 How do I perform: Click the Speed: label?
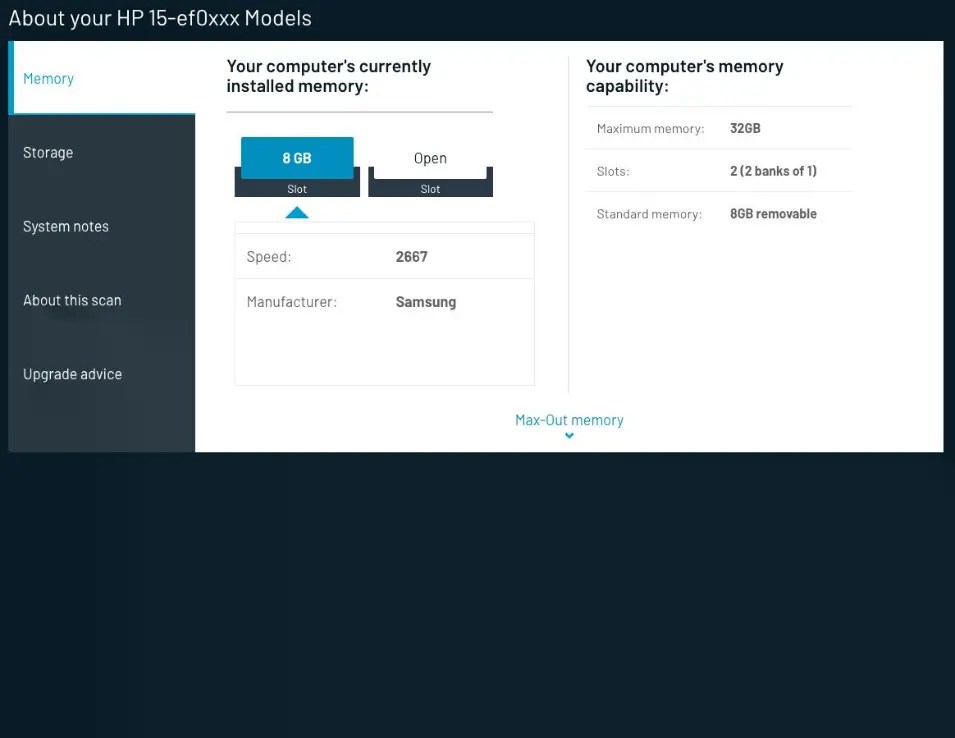(269, 257)
